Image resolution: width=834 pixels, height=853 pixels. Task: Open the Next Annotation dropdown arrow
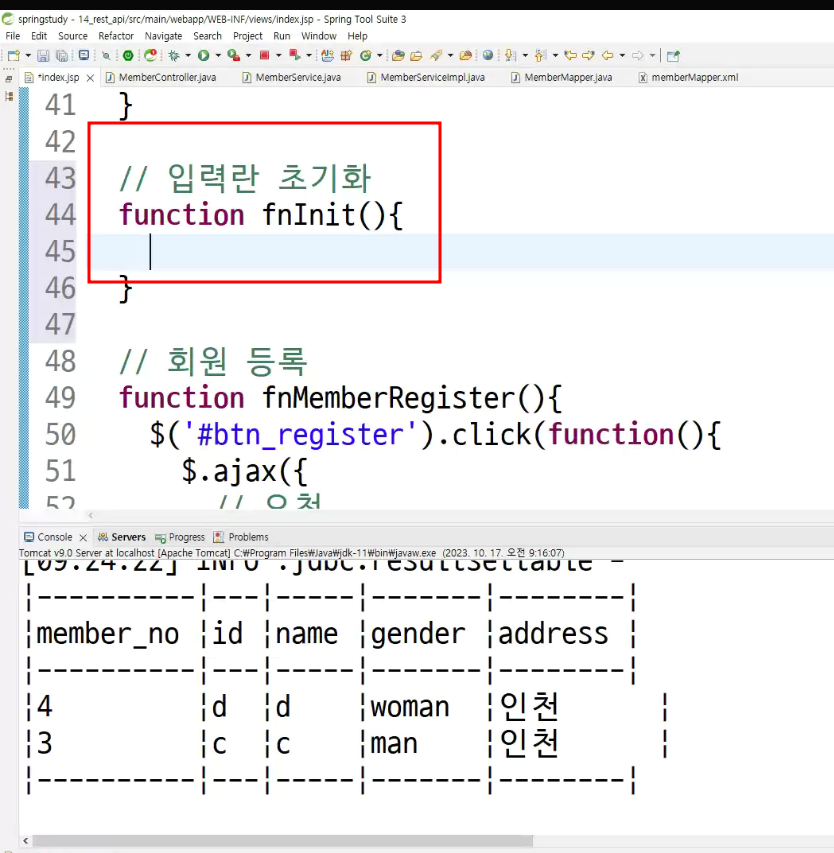pos(524,55)
